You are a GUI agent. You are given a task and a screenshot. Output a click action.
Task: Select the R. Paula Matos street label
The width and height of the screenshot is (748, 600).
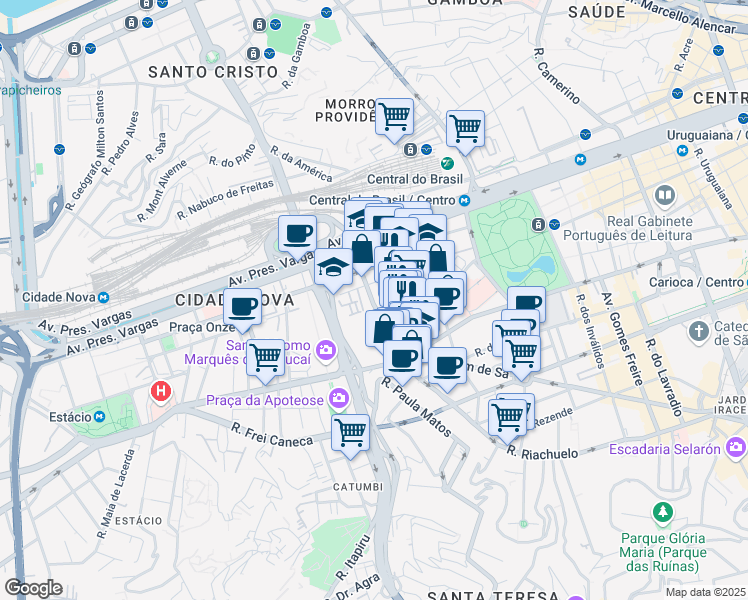[416, 407]
